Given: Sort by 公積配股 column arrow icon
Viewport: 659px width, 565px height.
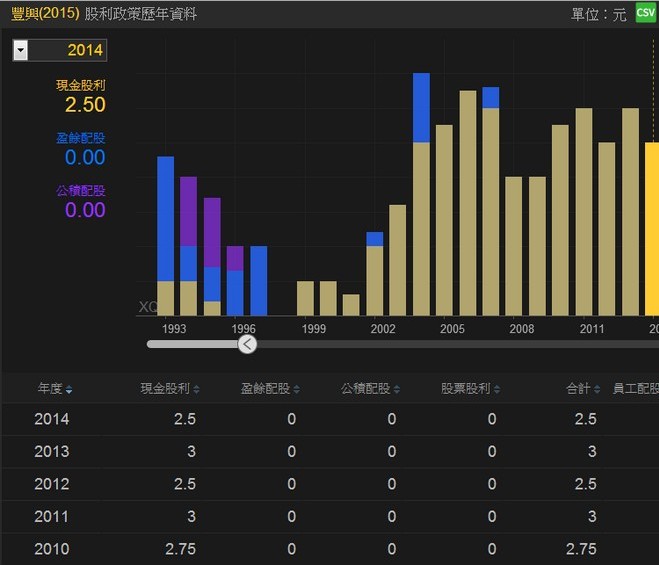Looking at the screenshot, I should pos(397,389).
